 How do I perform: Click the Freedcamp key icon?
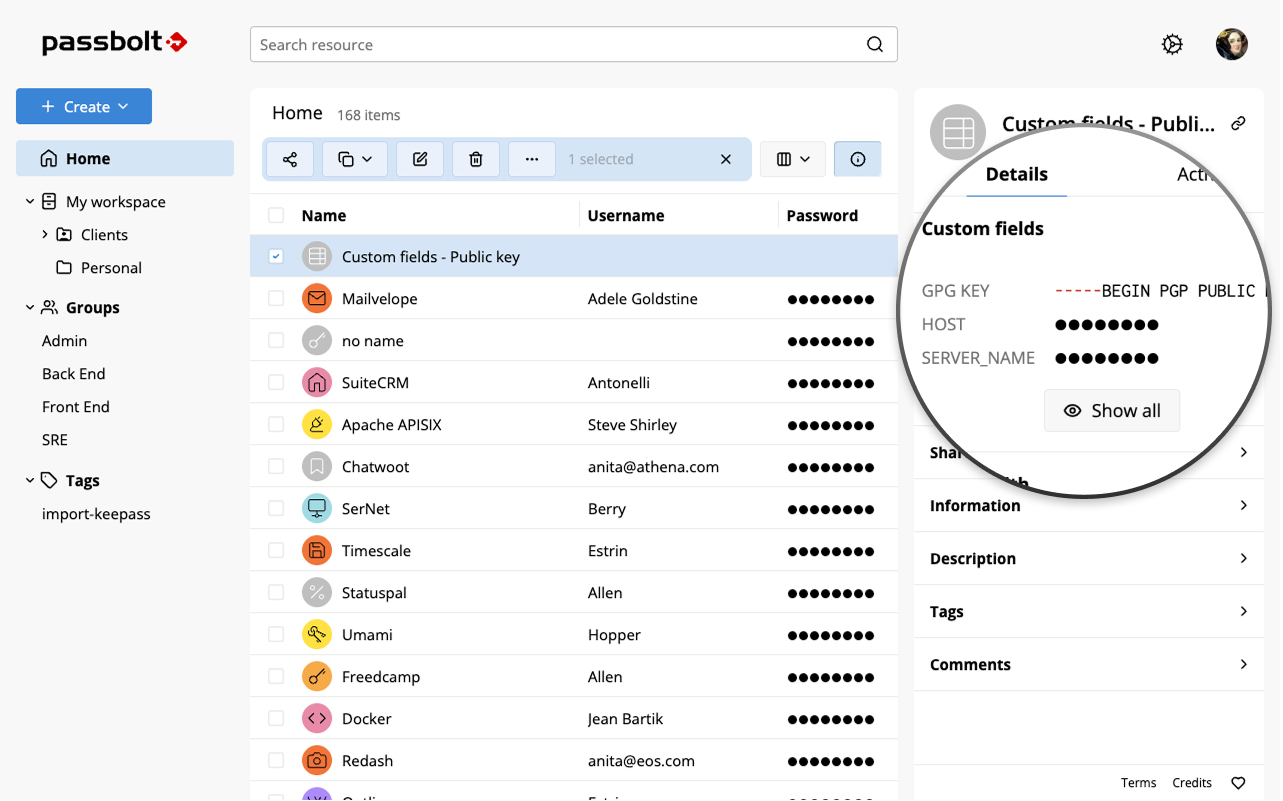tap(317, 676)
